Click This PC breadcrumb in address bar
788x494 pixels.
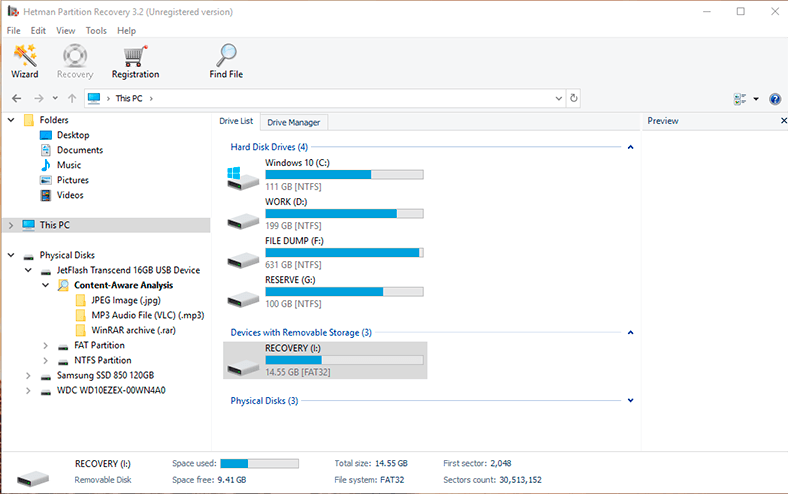tap(129, 98)
